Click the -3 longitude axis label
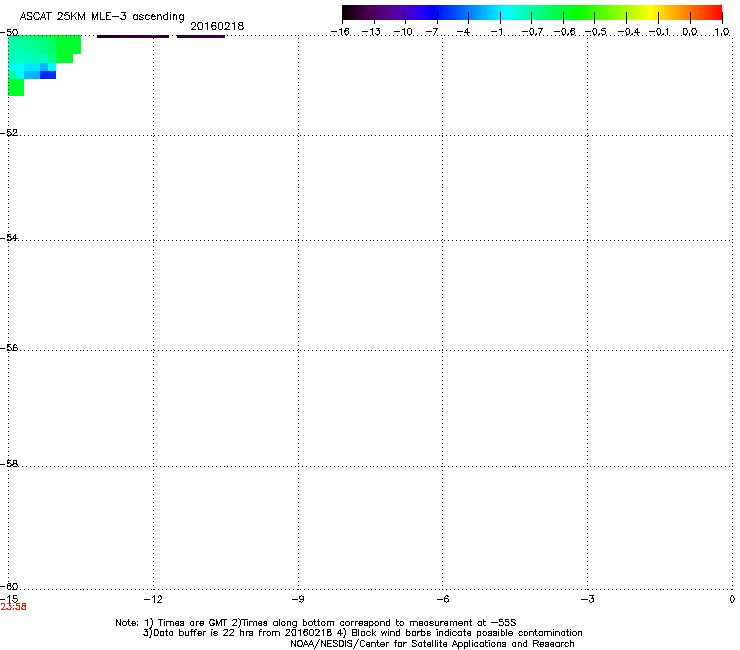 587,599
